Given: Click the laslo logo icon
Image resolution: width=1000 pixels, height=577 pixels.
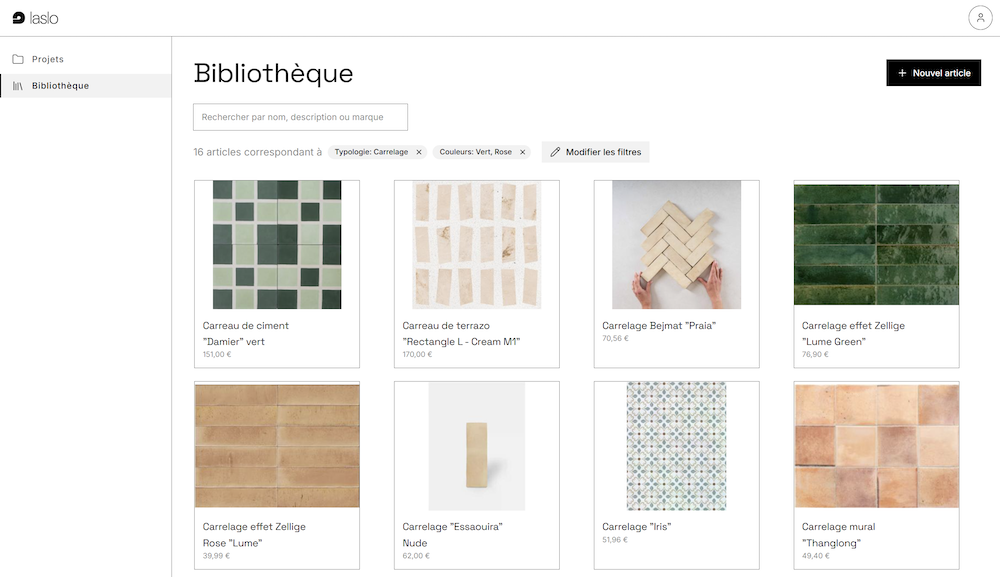Looking at the screenshot, I should tap(18, 18).
